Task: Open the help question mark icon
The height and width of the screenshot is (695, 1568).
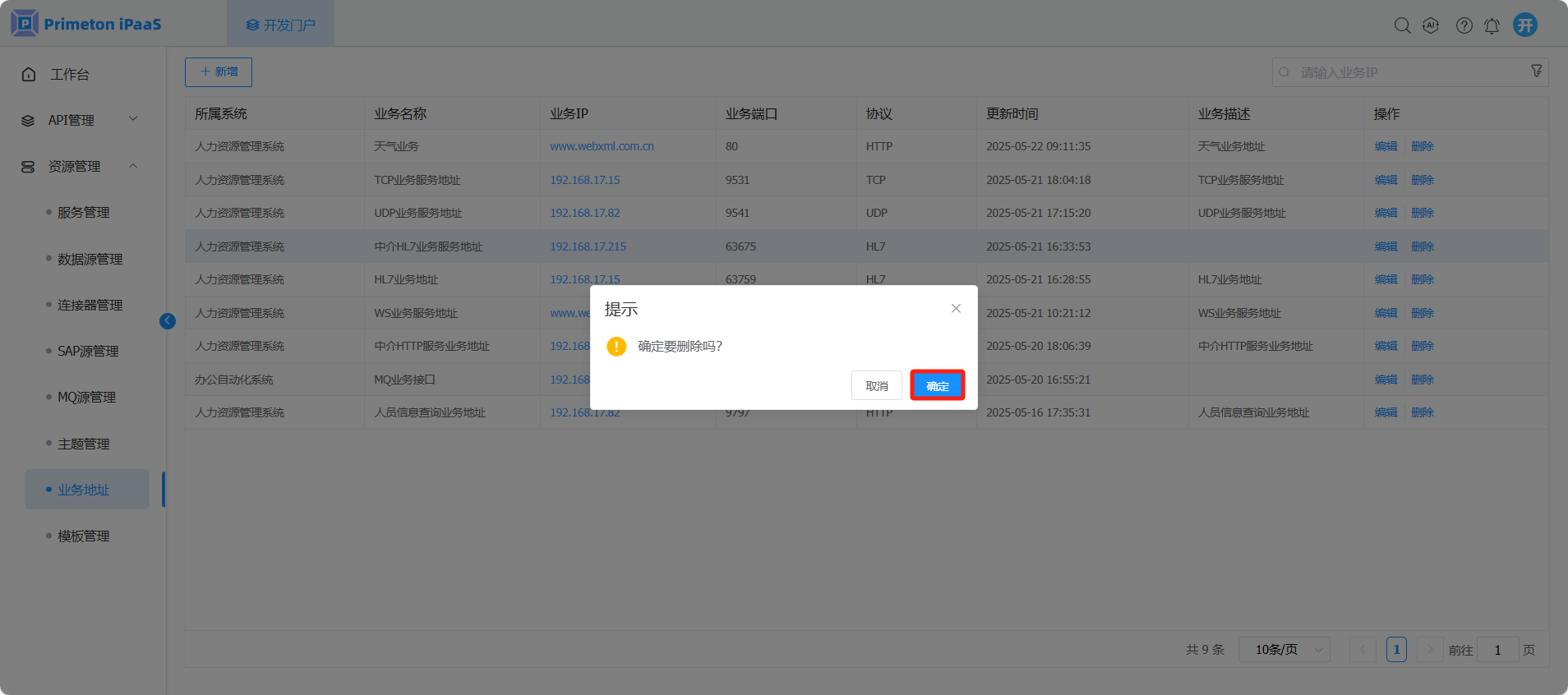Action: pos(1464,25)
